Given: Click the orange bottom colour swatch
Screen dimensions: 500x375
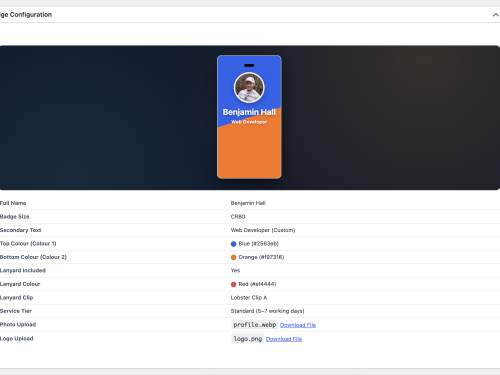Looking at the screenshot, I should point(233,257).
